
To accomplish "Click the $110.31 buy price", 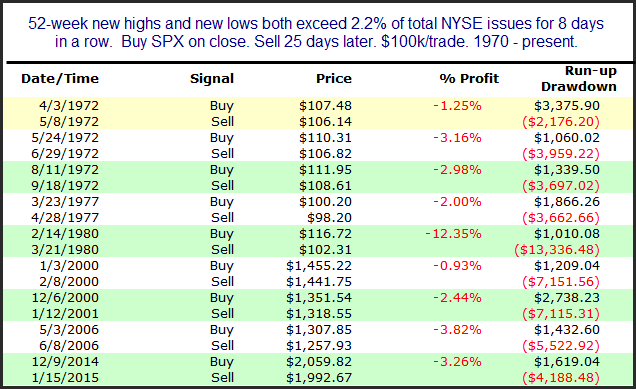I will point(325,138).
